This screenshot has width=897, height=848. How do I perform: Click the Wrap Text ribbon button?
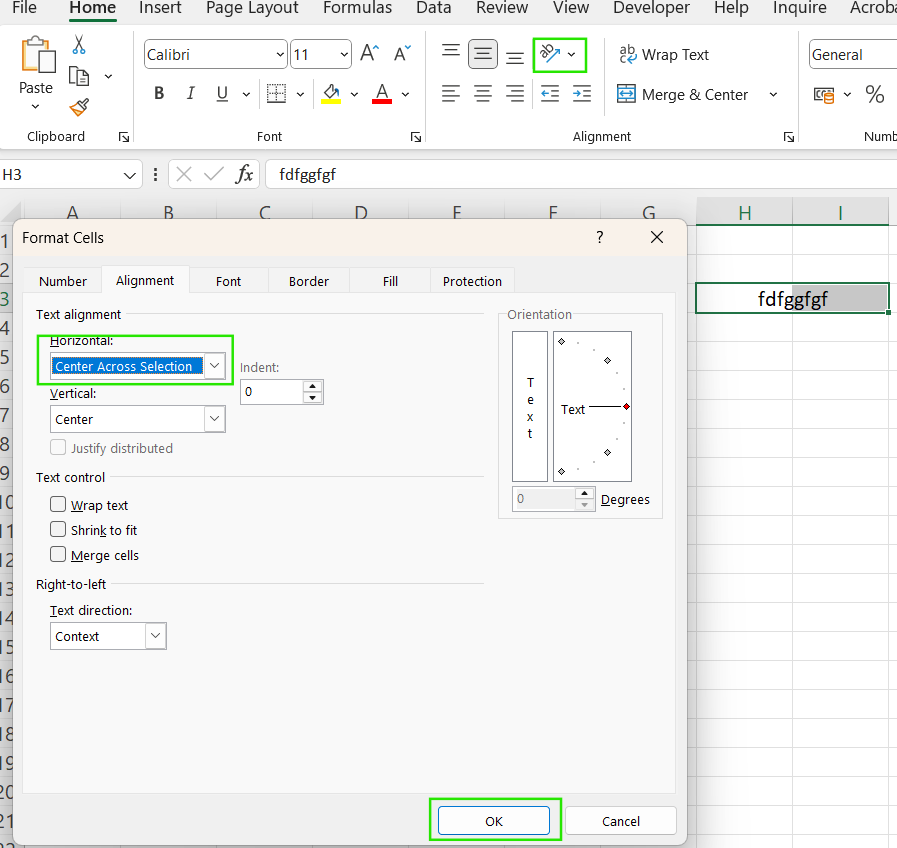point(664,54)
